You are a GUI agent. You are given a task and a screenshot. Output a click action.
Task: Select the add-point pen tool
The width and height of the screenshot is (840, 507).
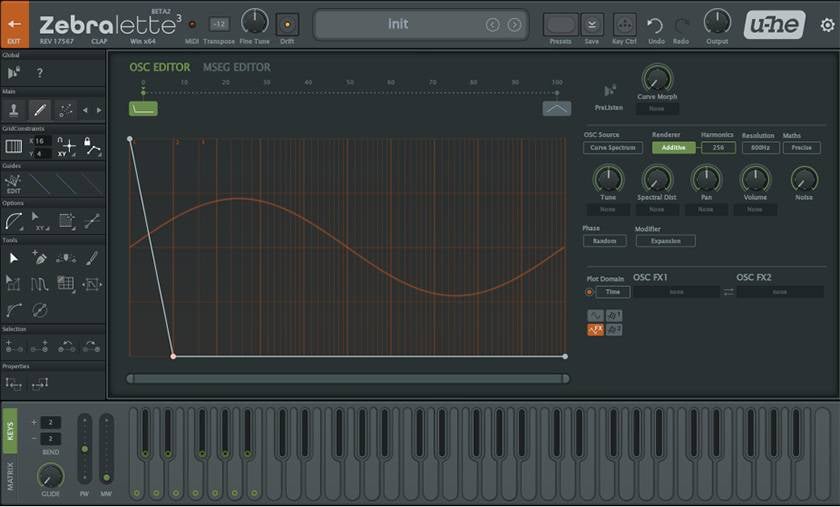coord(39,258)
